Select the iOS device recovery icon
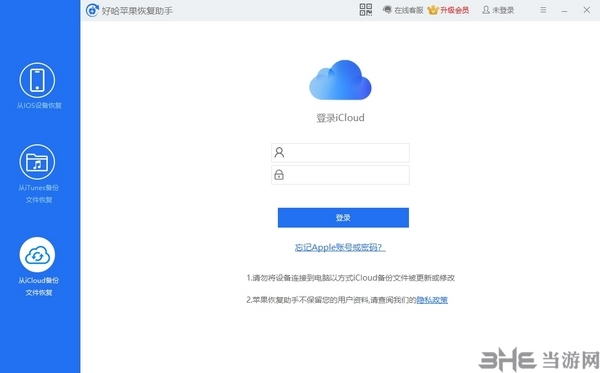The height and width of the screenshot is (373, 600). coord(37,80)
